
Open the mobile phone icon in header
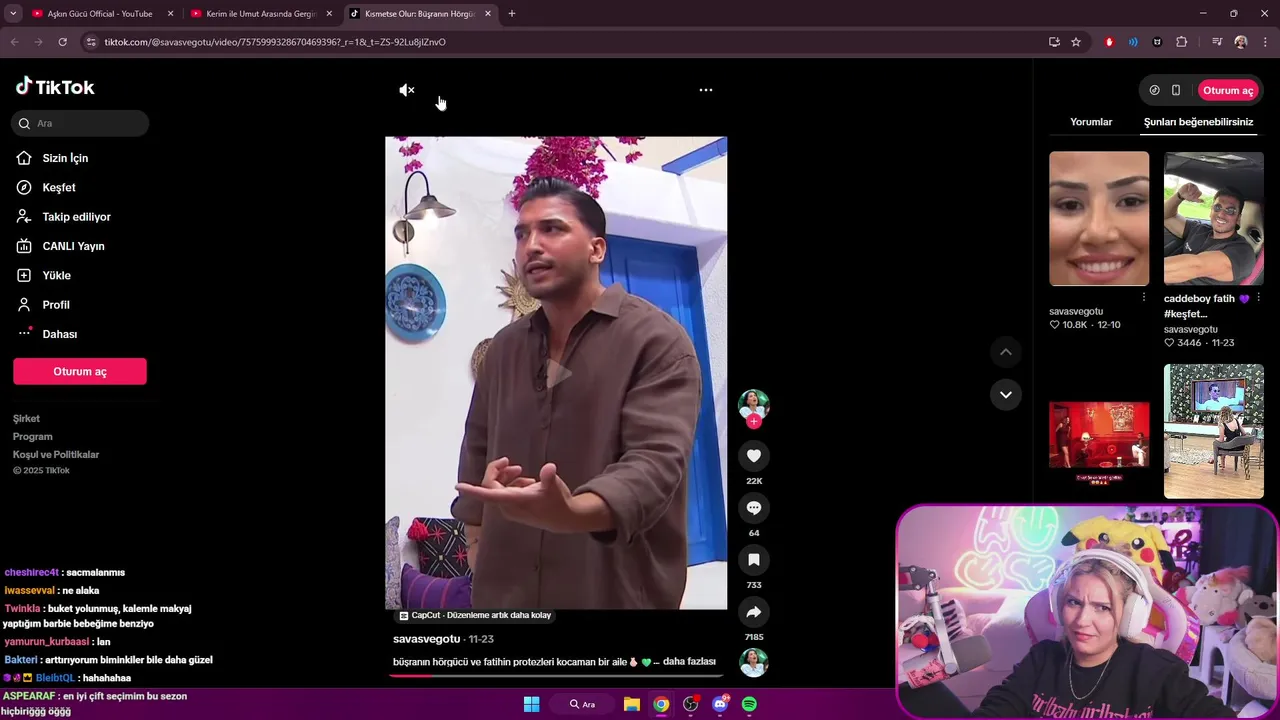(x=1176, y=90)
